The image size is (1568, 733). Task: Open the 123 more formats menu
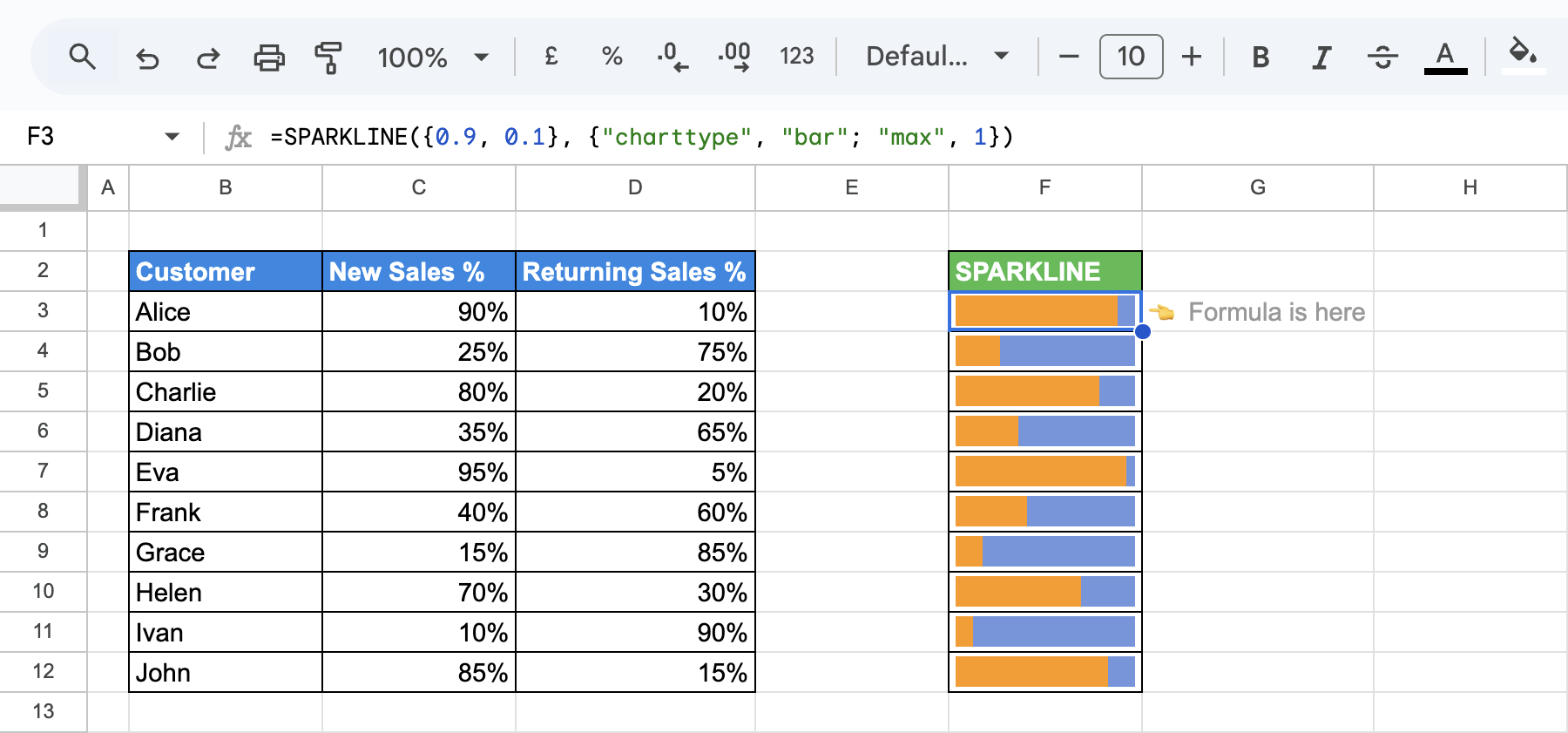(796, 58)
